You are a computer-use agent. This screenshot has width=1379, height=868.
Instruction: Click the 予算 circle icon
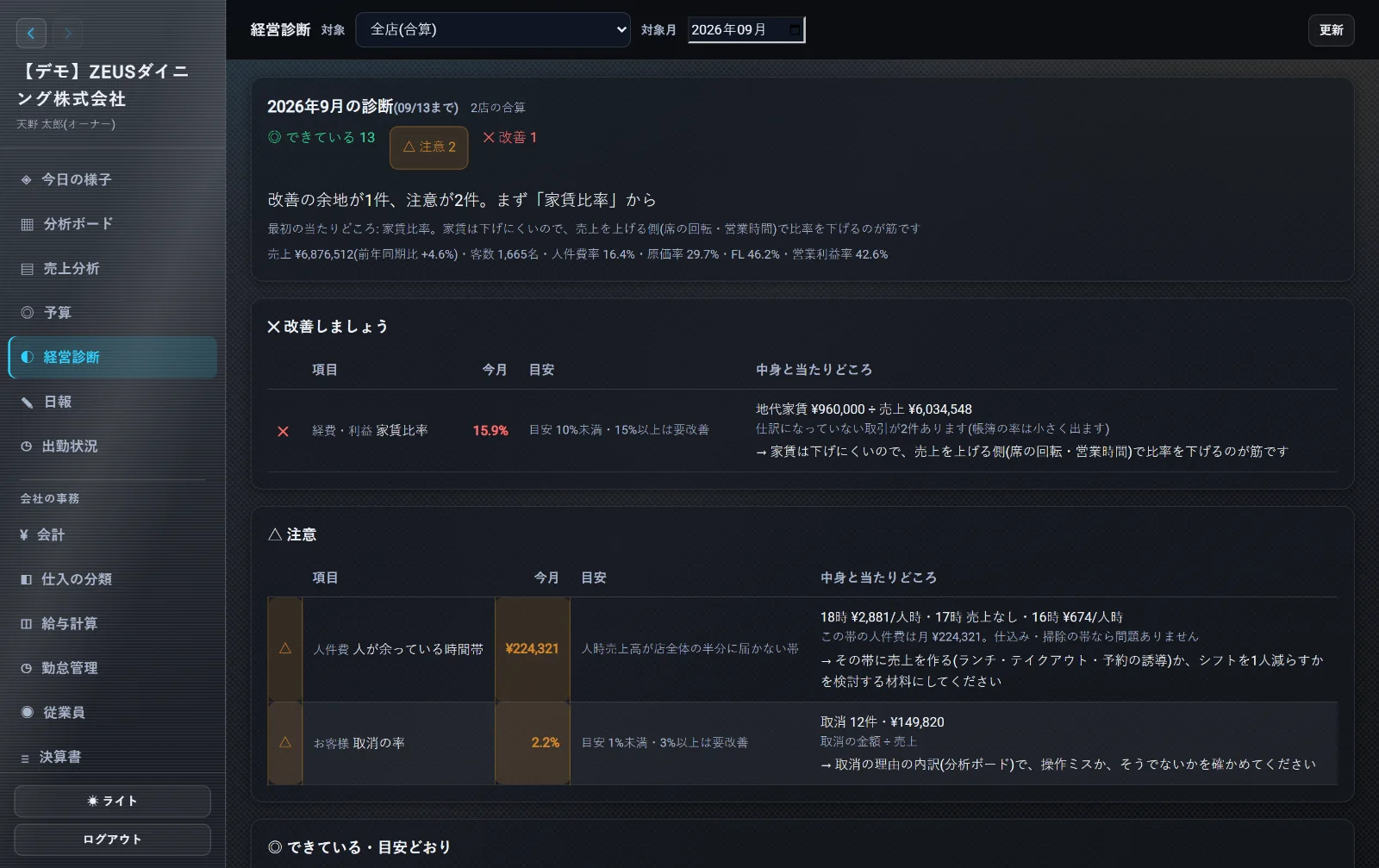coord(27,313)
